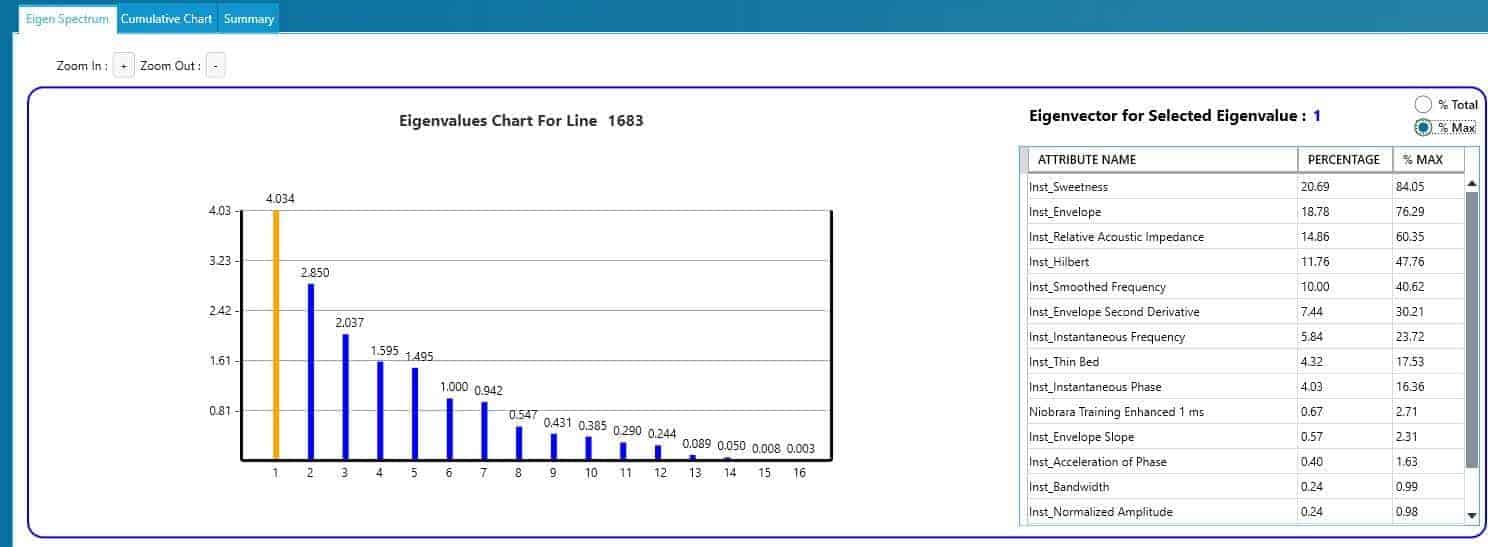Select the Eigen Spectrum tab
The width and height of the screenshot is (1488, 547).
click(x=67, y=19)
